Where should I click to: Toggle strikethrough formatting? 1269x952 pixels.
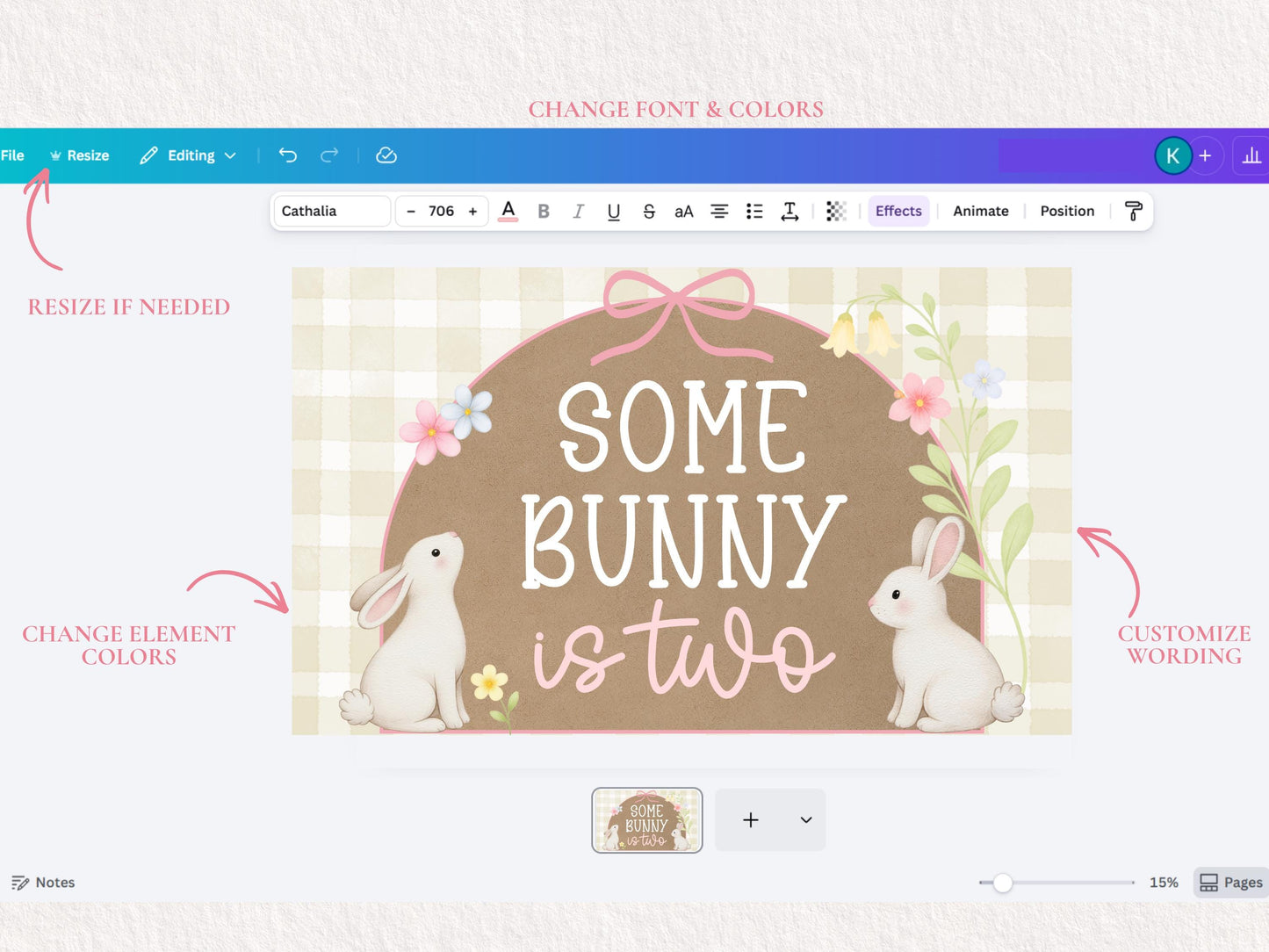649,211
